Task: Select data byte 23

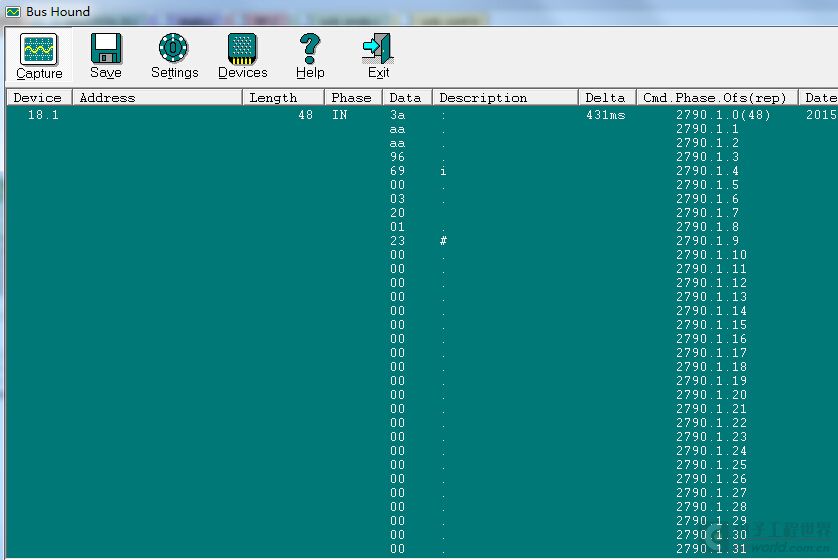Action: tap(398, 241)
